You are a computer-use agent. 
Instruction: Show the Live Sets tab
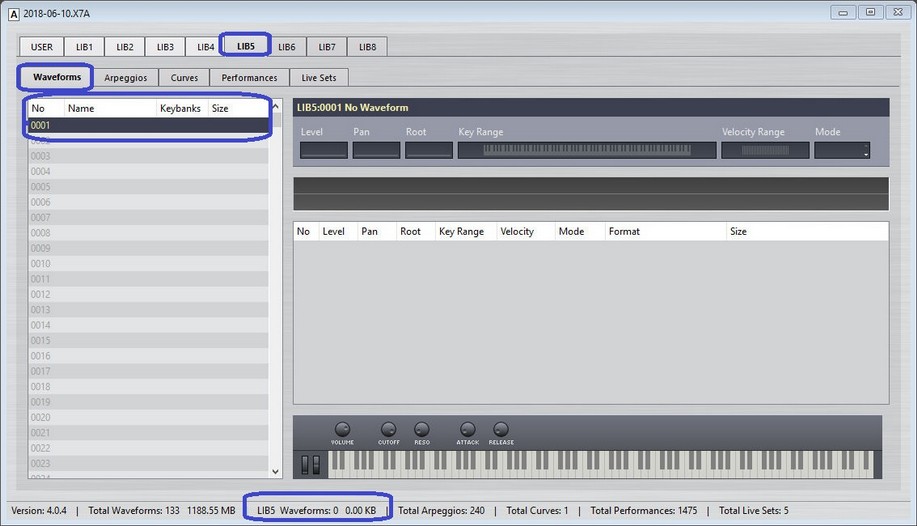click(319, 78)
